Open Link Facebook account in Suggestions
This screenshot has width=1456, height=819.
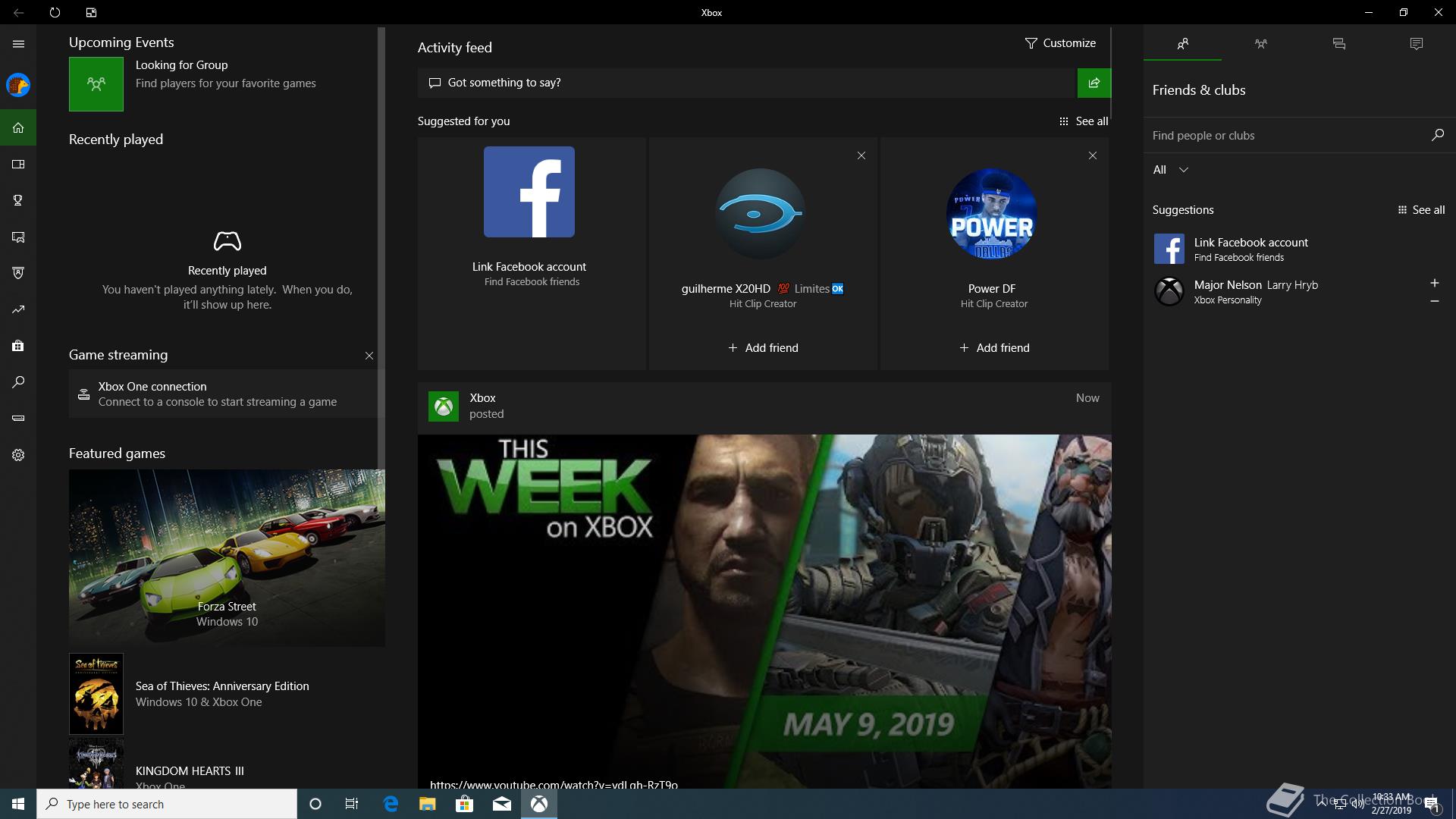point(1299,249)
